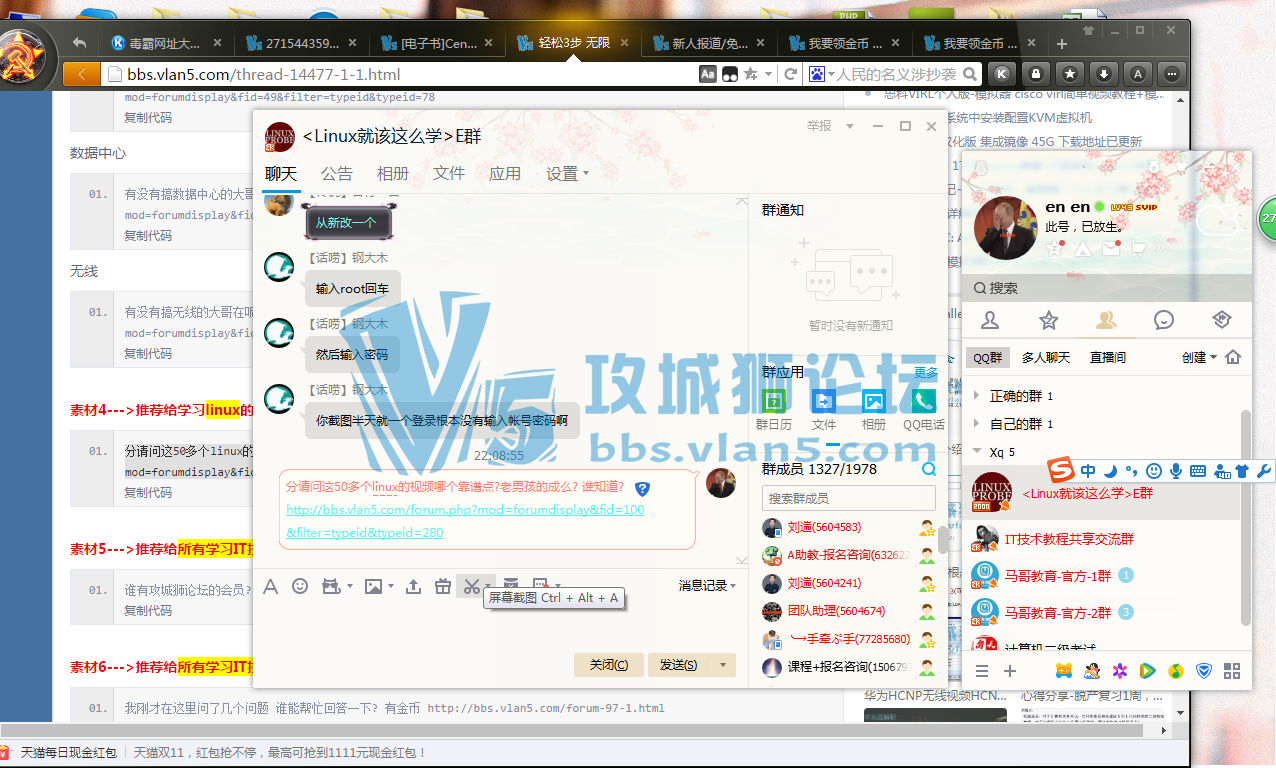The width and height of the screenshot is (1276, 768).
Task: Open the 创建 dropdown in QQ panel
Action: (1199, 357)
